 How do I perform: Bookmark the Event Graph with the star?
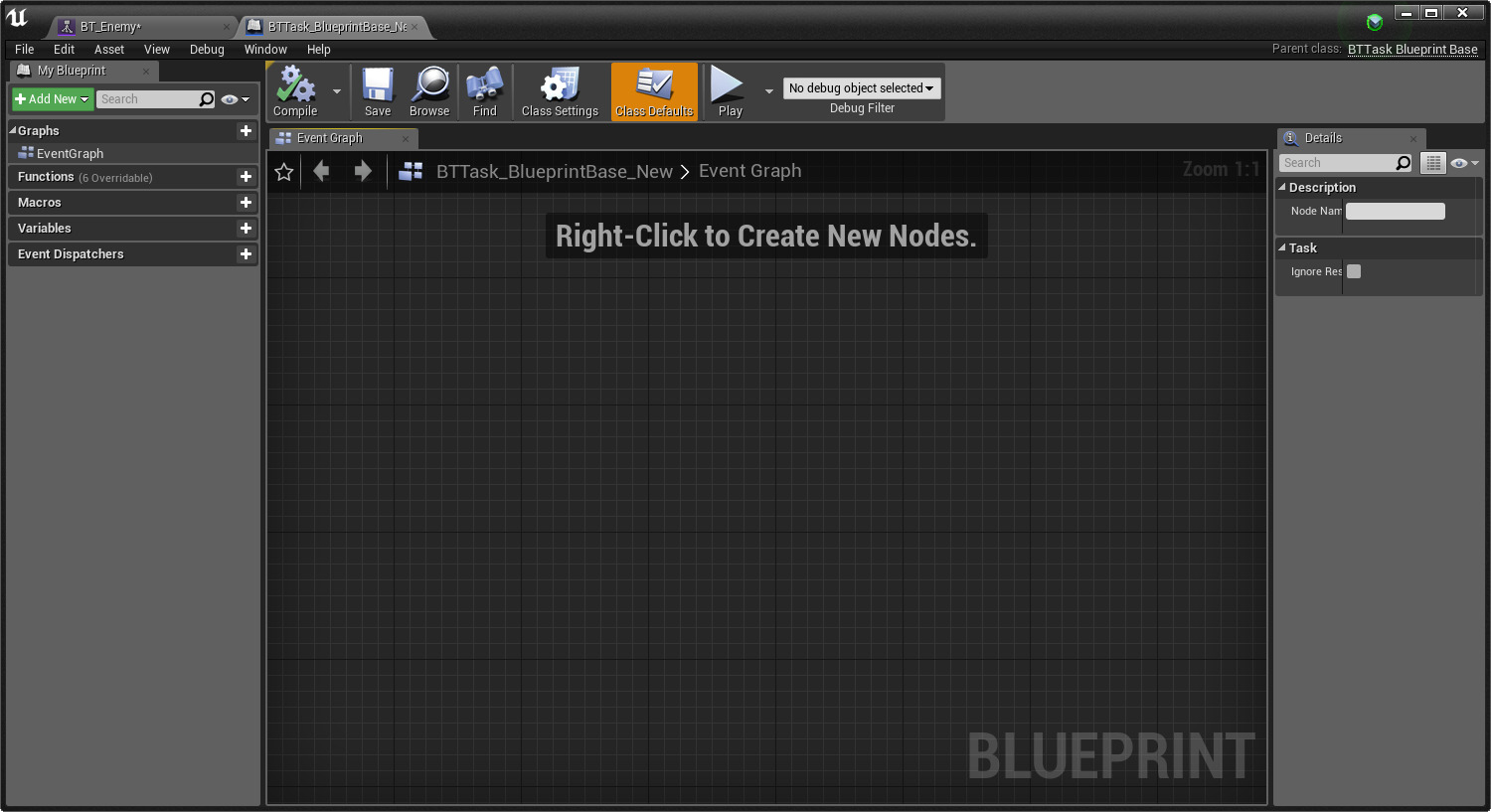click(x=283, y=171)
